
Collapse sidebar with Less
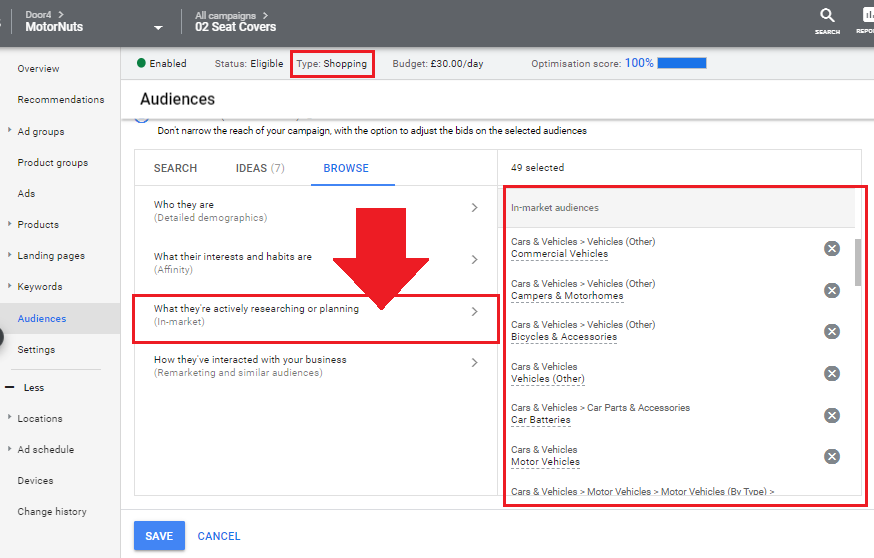tap(25, 387)
